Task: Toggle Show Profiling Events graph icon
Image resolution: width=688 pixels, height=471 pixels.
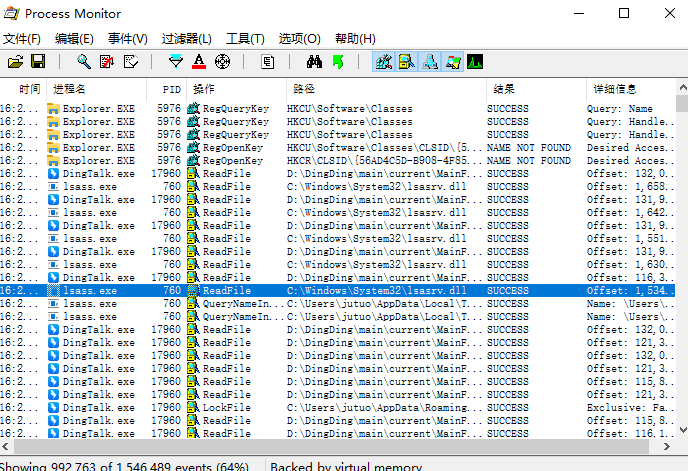Action: coord(475,61)
